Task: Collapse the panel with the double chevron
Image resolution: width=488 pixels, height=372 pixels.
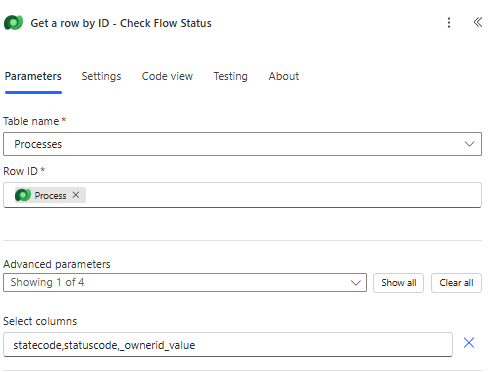Action: point(477,22)
